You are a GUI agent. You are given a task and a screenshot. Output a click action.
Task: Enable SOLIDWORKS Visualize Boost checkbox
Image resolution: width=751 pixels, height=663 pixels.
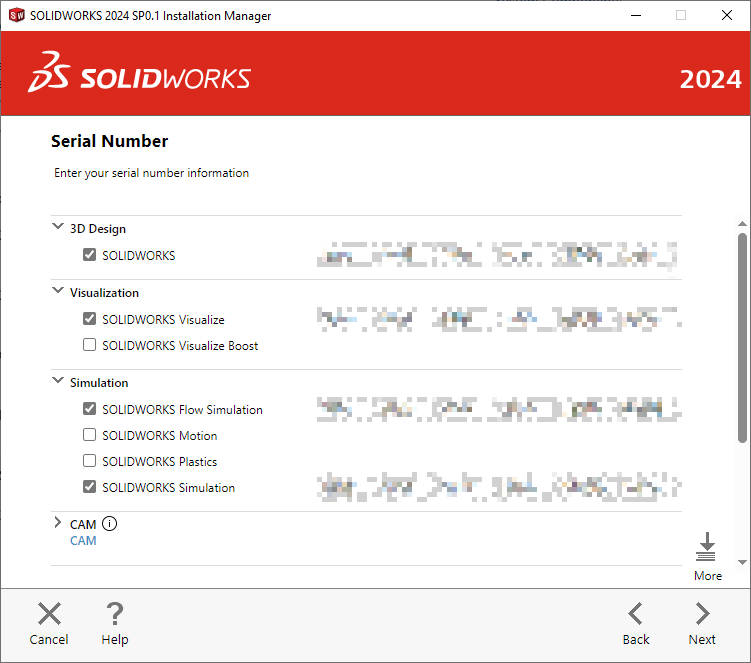(90, 346)
